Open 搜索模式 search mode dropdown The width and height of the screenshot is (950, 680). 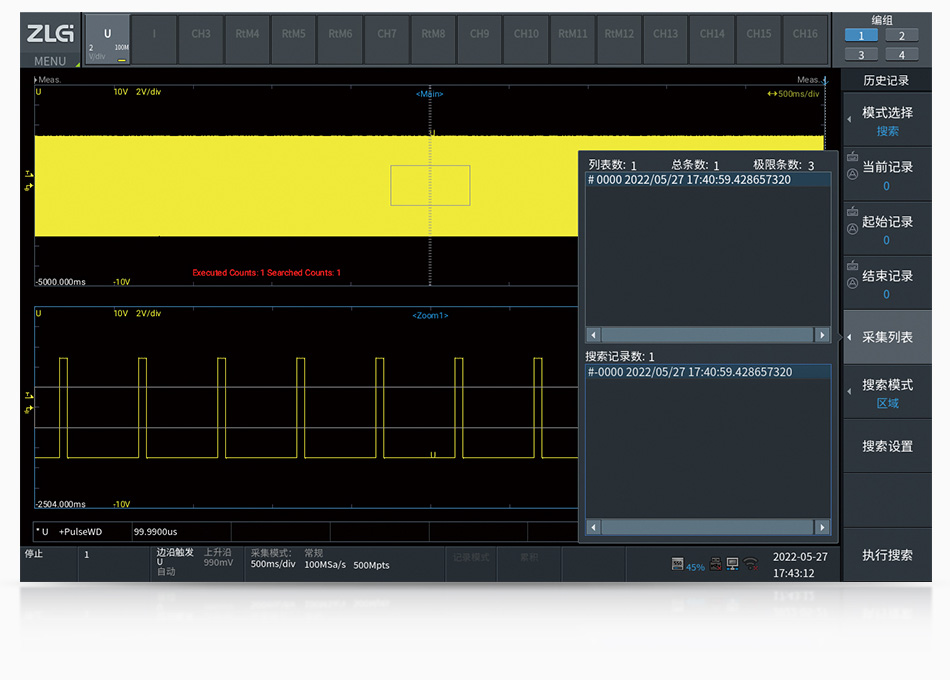(x=887, y=392)
